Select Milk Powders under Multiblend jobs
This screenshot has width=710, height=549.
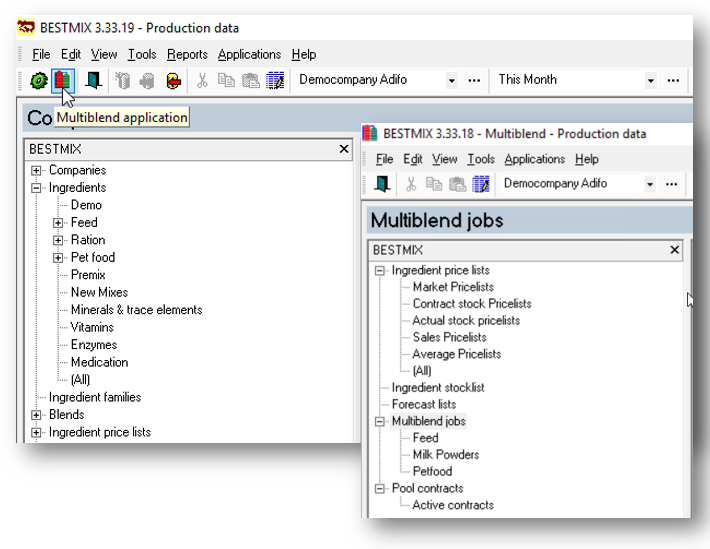pyautogui.click(x=446, y=455)
